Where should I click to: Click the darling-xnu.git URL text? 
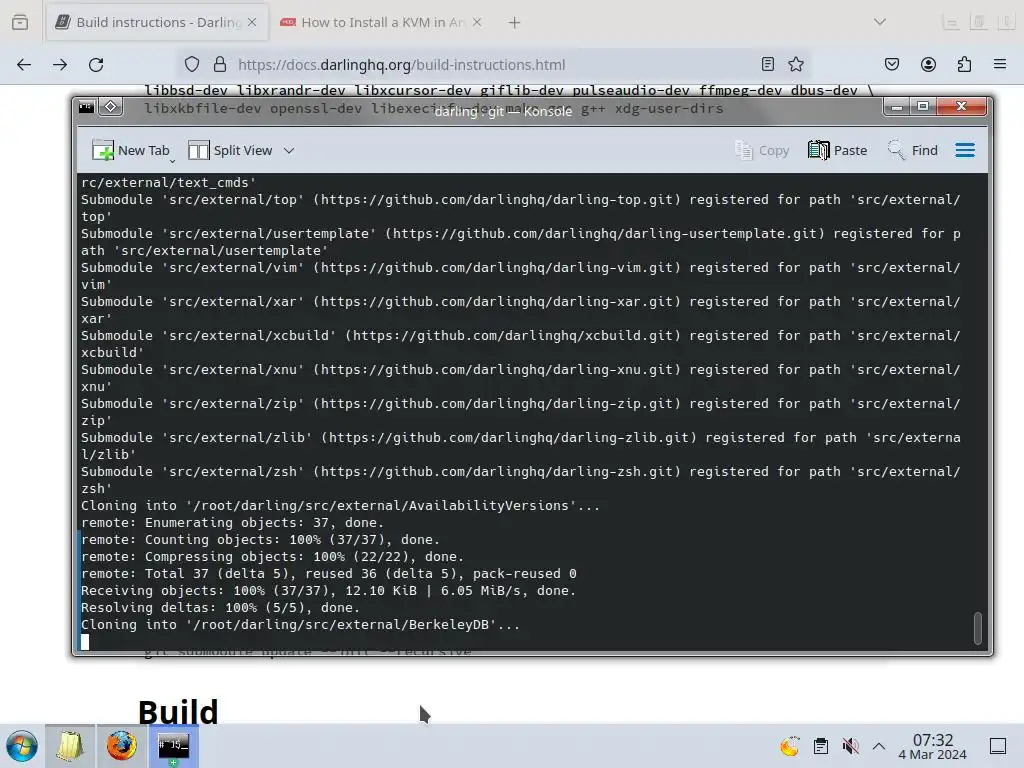[x=496, y=370]
